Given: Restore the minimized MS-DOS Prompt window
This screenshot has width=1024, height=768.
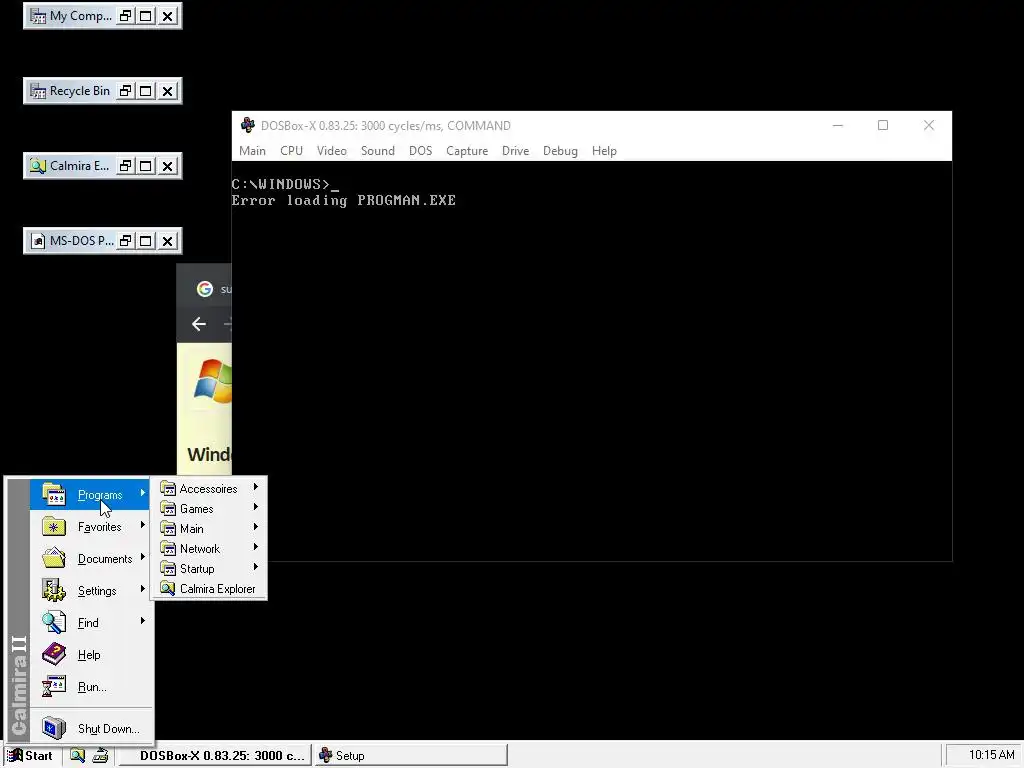Looking at the screenshot, I should (125, 241).
